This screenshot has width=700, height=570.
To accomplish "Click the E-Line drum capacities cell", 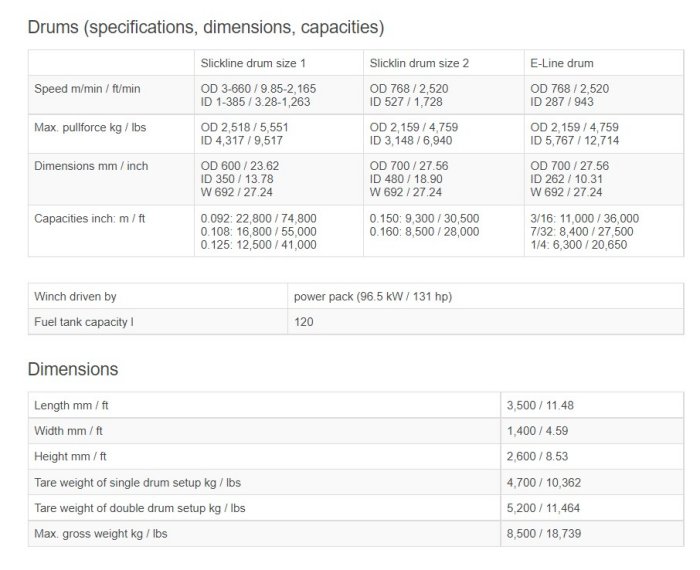I will point(584,231).
